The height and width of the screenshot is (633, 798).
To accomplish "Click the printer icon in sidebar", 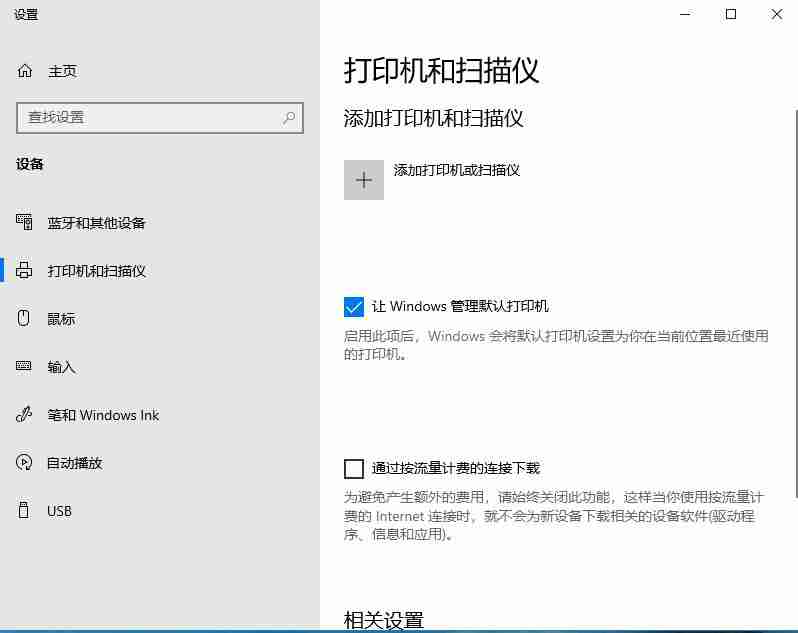I will pyautogui.click(x=24, y=270).
